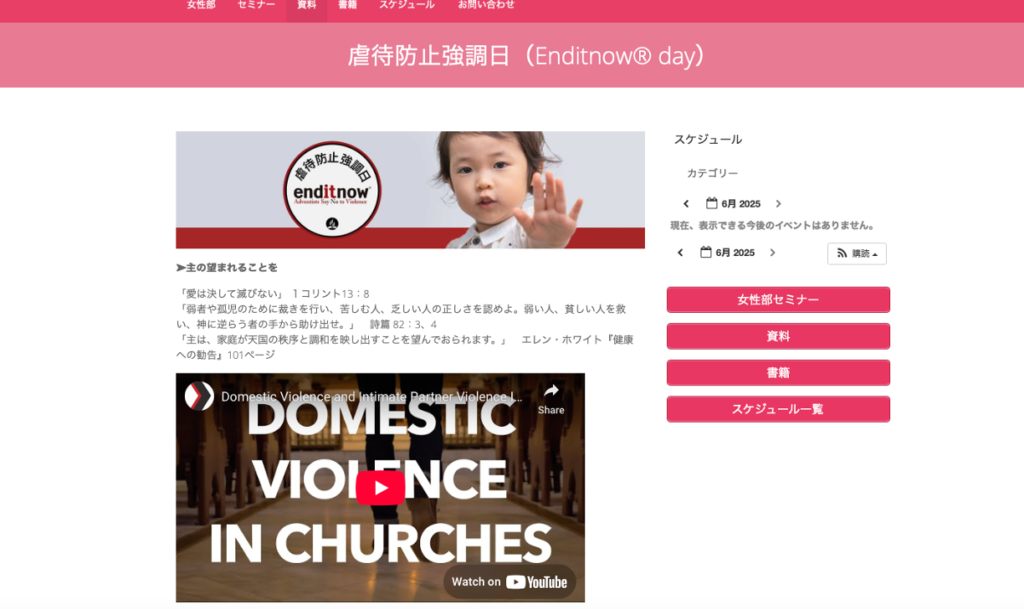1024x609 pixels.
Task: Open the スケジュール一覧 button
Action: click(x=778, y=409)
